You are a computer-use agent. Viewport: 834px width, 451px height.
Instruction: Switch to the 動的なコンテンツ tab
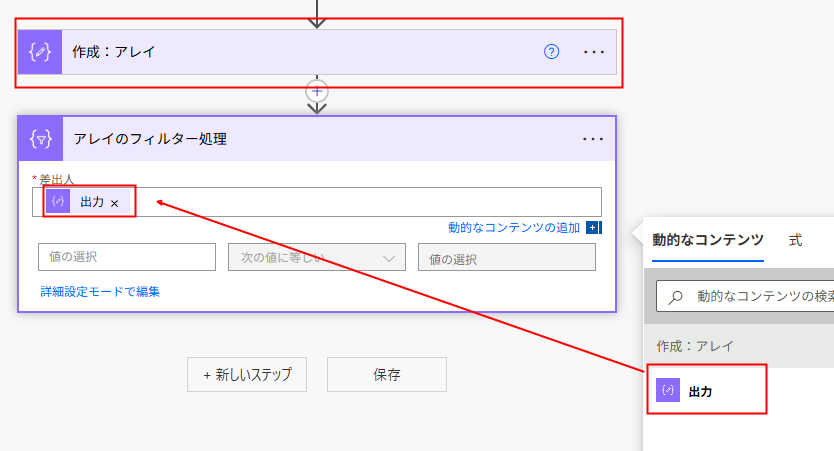tap(708, 240)
